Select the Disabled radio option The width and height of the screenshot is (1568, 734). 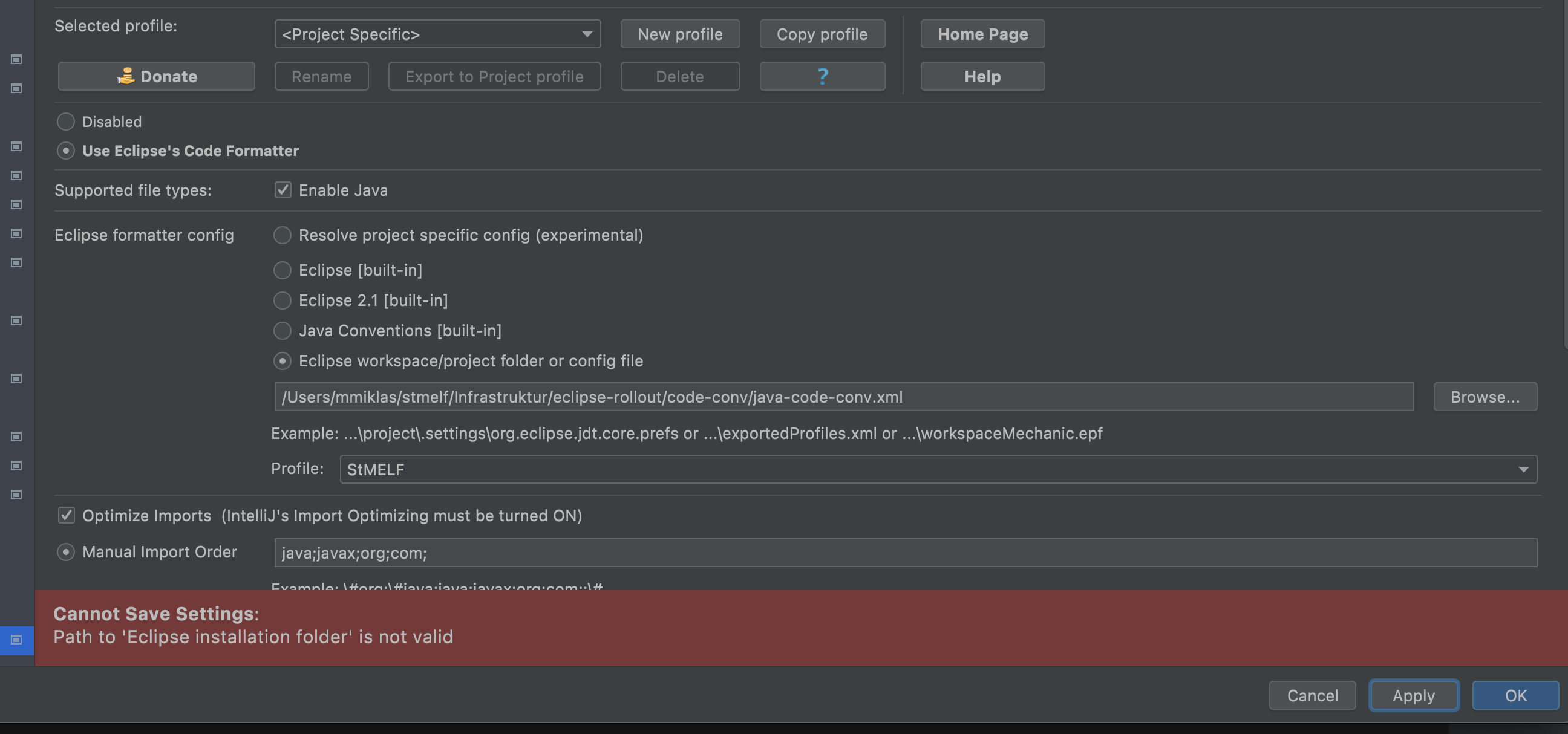point(66,122)
